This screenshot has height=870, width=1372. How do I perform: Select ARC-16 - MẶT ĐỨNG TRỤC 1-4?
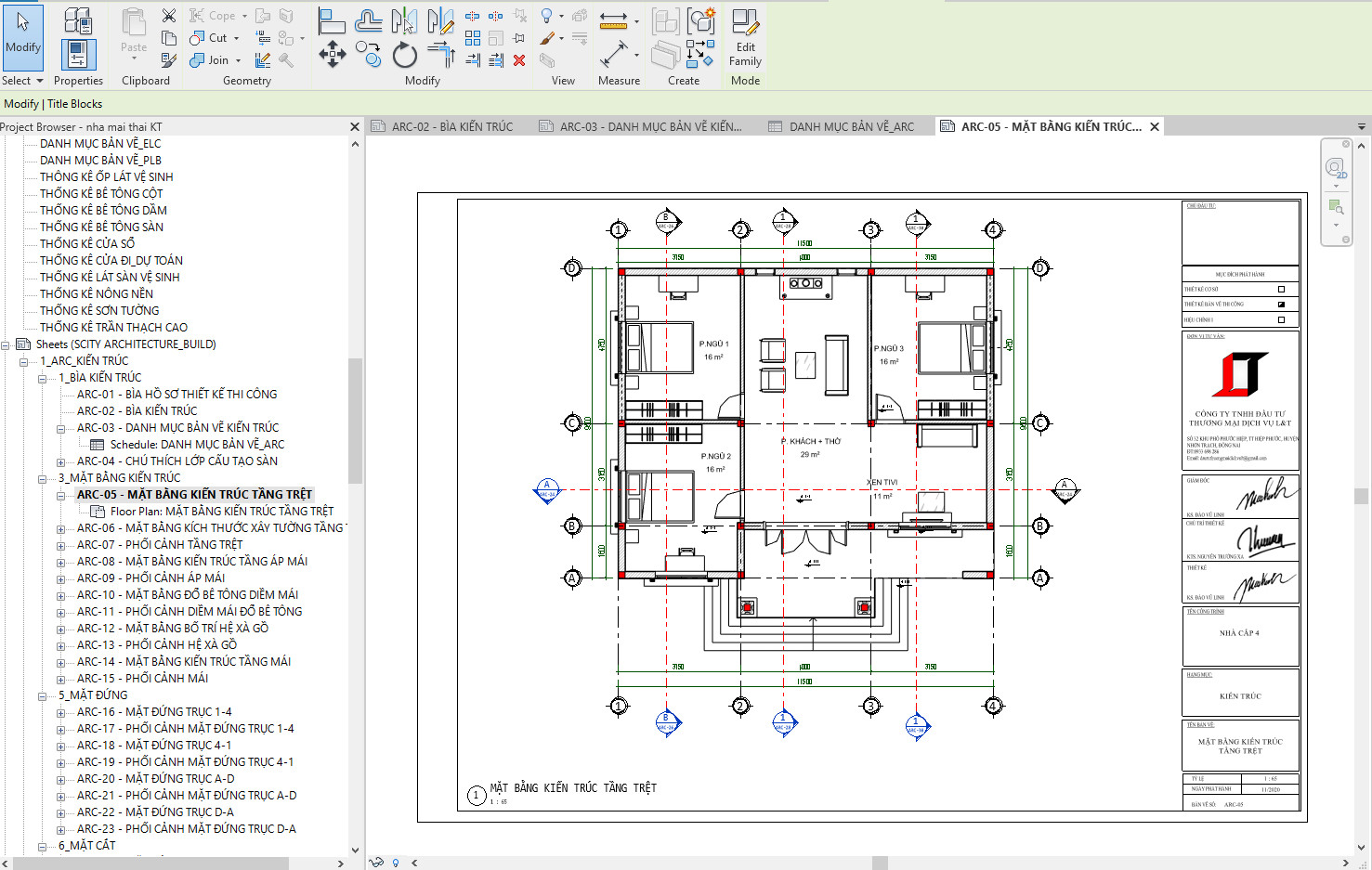pyautogui.click(x=154, y=712)
